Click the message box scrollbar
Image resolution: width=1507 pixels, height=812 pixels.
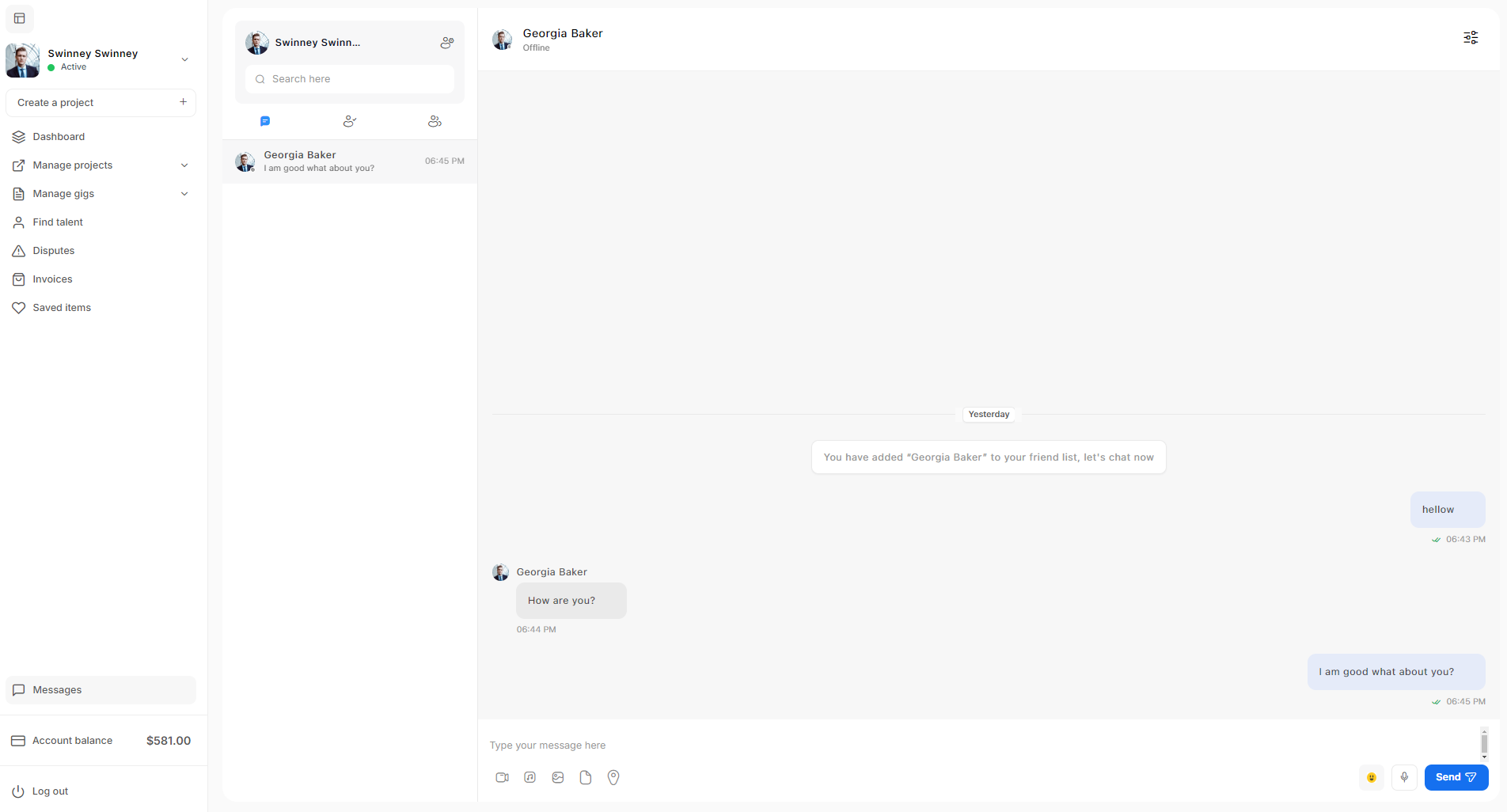pos(1484,744)
